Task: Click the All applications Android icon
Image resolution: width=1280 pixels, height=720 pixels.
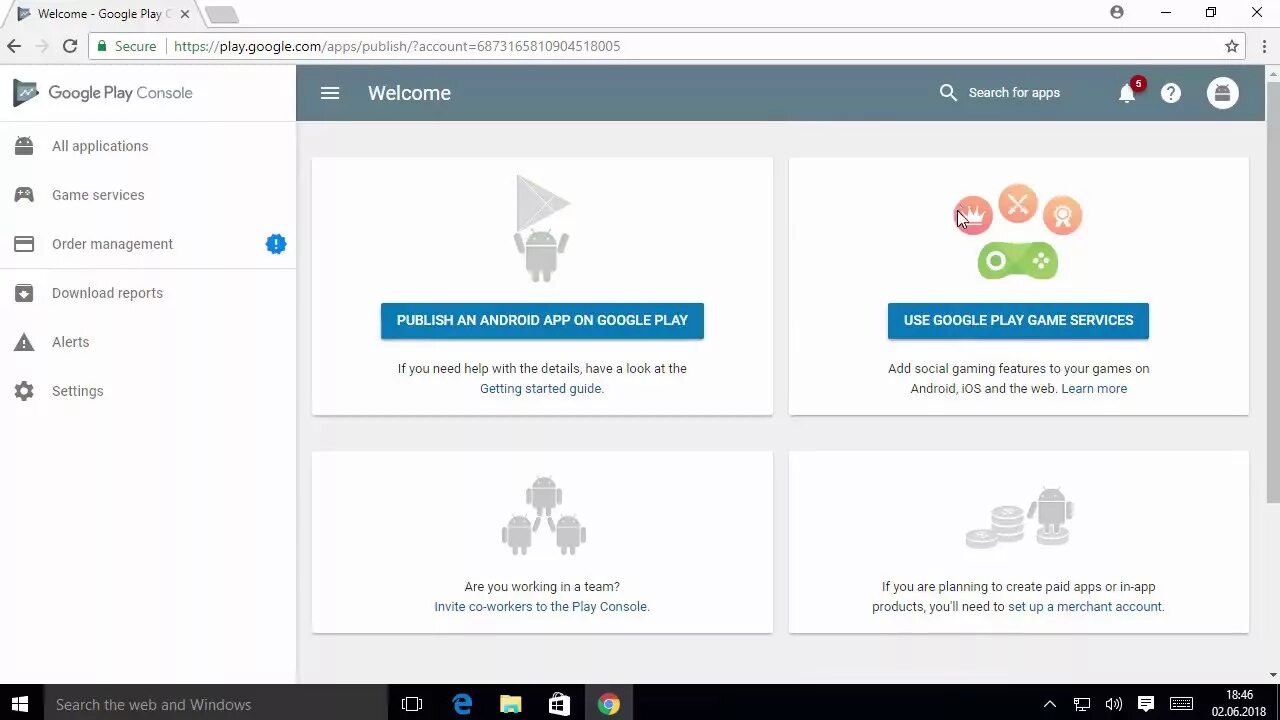Action: click(24, 146)
